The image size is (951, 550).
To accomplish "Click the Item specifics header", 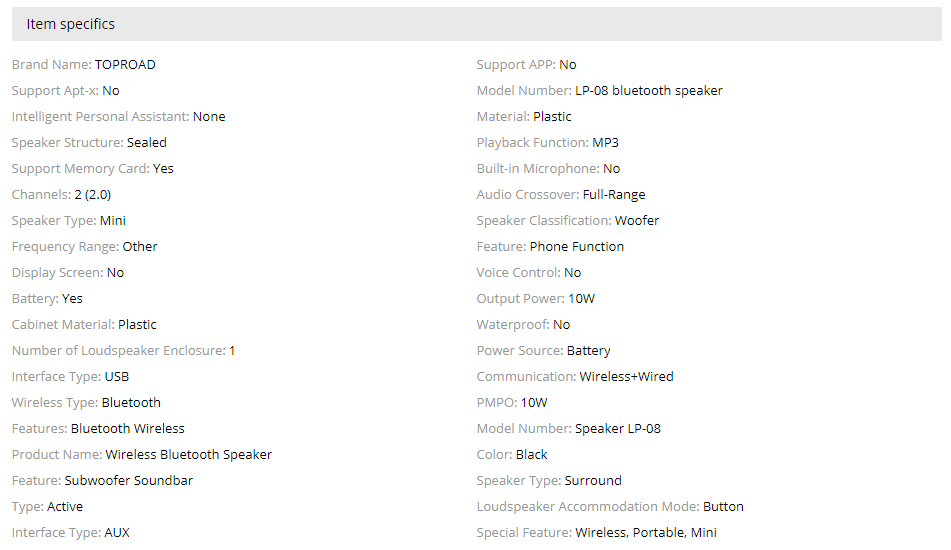I will [71, 24].
